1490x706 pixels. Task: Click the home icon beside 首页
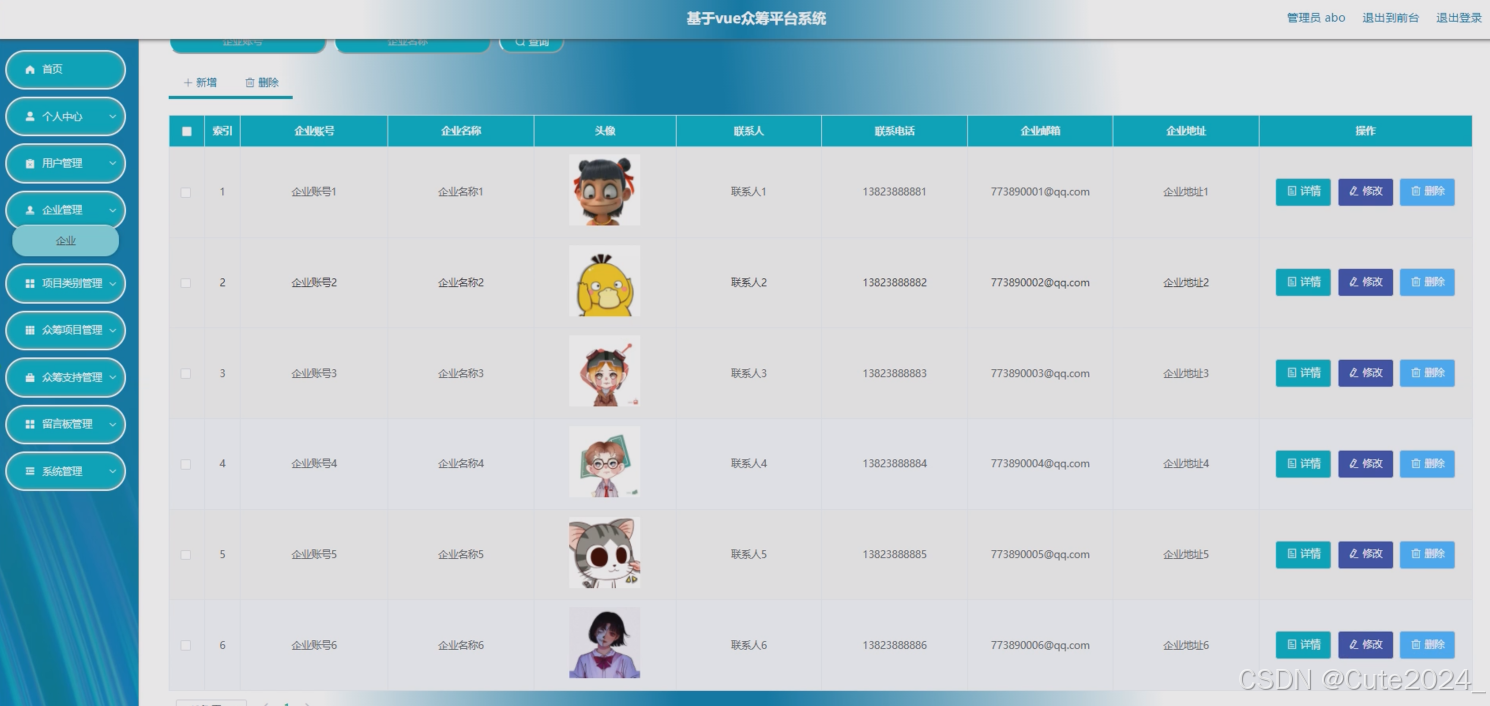(29, 70)
